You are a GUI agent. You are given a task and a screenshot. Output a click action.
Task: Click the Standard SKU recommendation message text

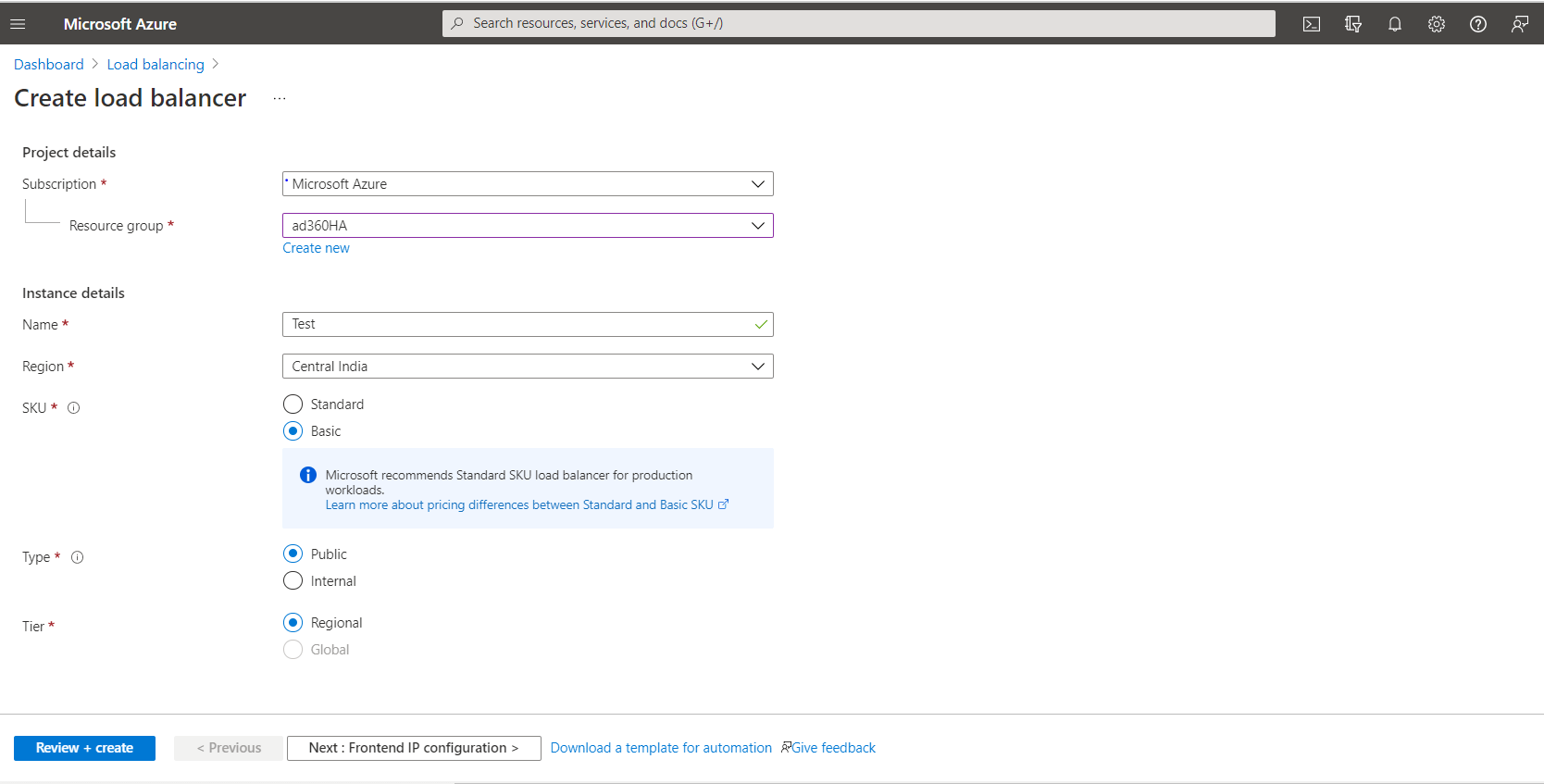tap(509, 482)
